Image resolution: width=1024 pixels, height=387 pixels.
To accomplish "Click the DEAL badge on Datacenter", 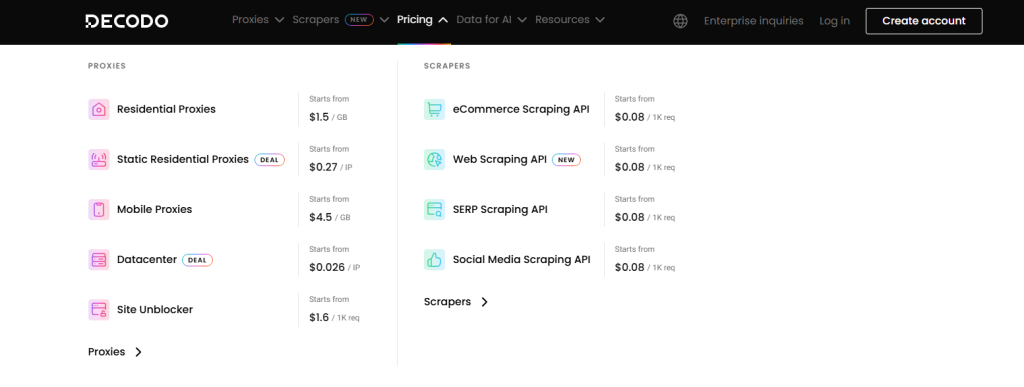I will coord(197,260).
